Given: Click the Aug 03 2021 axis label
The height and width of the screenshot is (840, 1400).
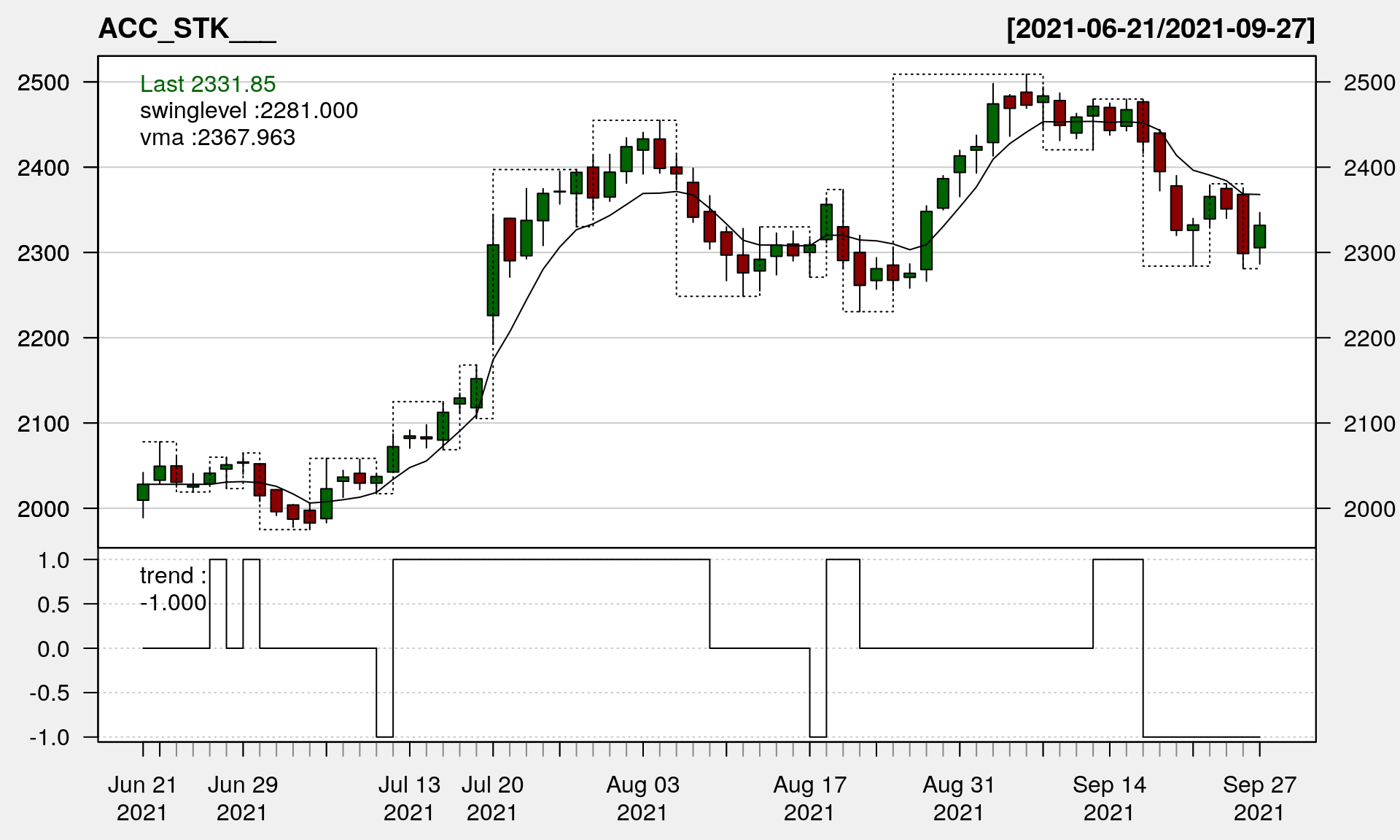Looking at the screenshot, I should pos(642,798).
